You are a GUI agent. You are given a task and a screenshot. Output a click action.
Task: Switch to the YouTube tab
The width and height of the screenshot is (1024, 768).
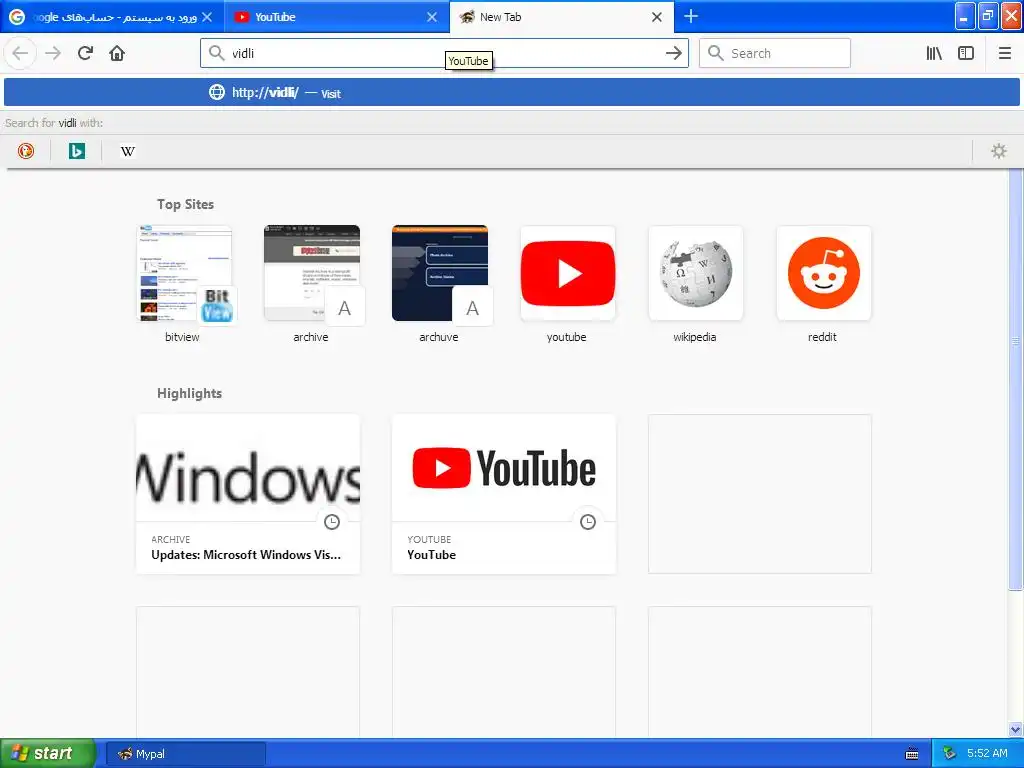(x=337, y=17)
